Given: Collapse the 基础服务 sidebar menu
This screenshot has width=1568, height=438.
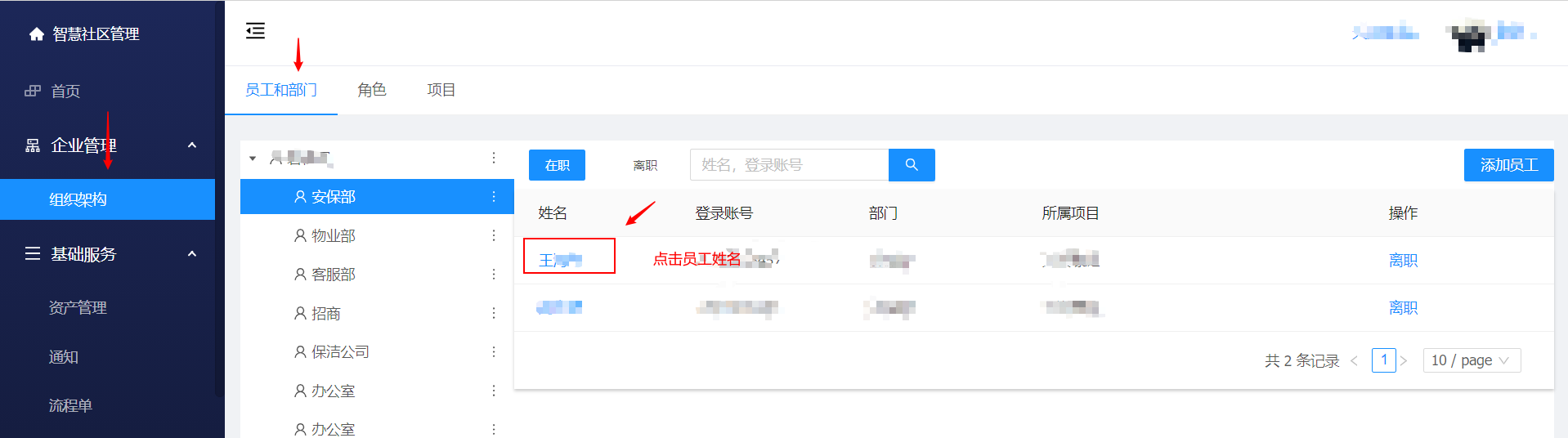Looking at the screenshot, I should point(192,254).
